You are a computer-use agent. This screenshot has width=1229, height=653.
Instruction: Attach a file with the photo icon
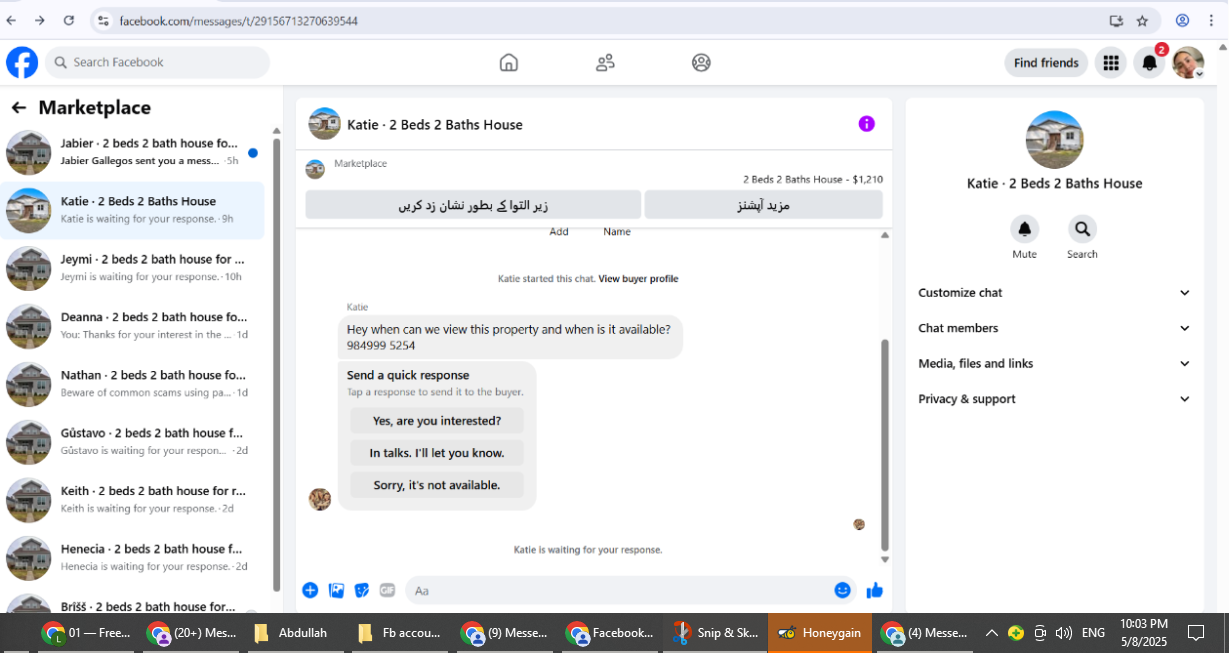[x=336, y=590]
